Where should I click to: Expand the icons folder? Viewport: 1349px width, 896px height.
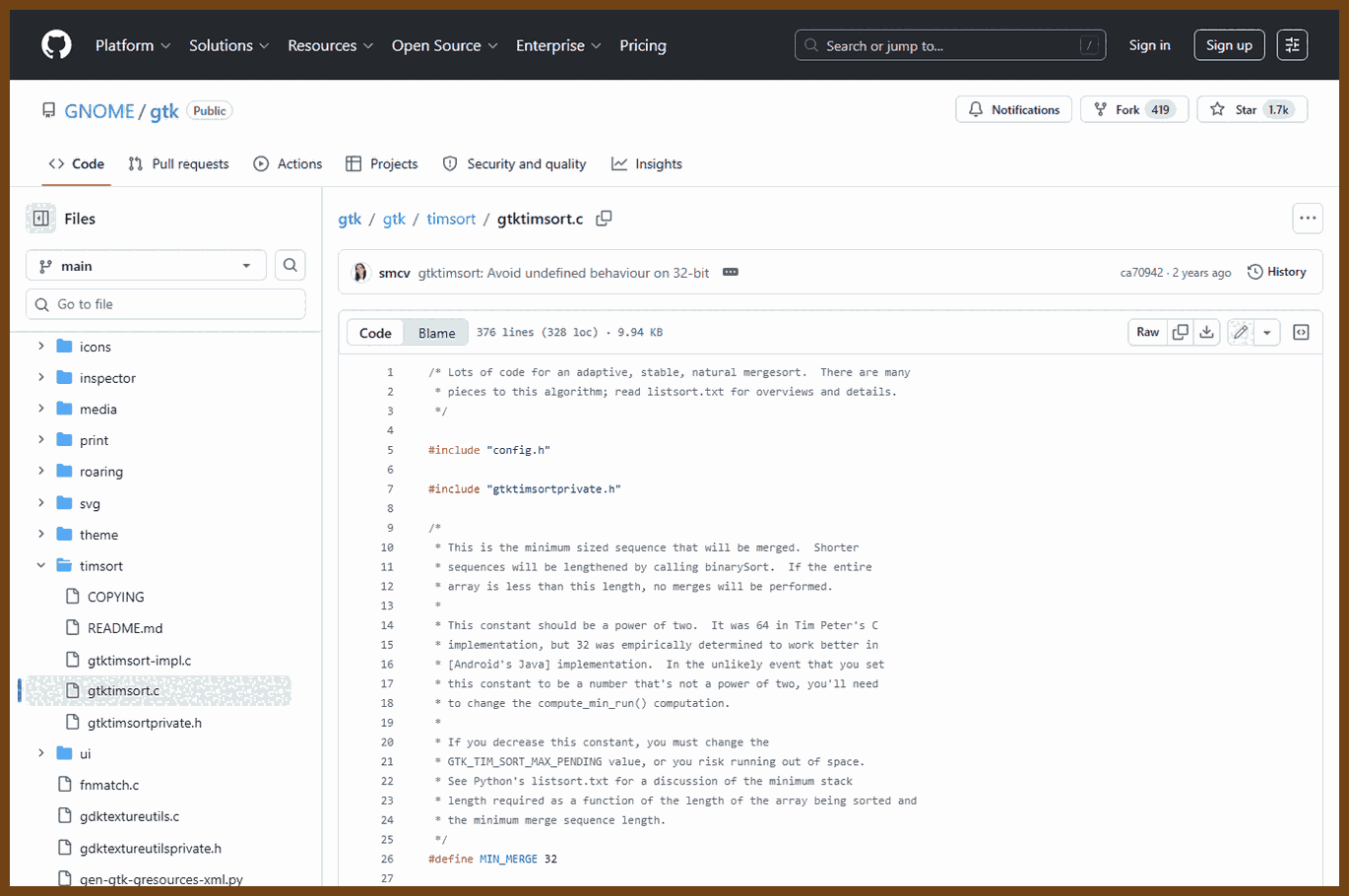[x=40, y=346]
